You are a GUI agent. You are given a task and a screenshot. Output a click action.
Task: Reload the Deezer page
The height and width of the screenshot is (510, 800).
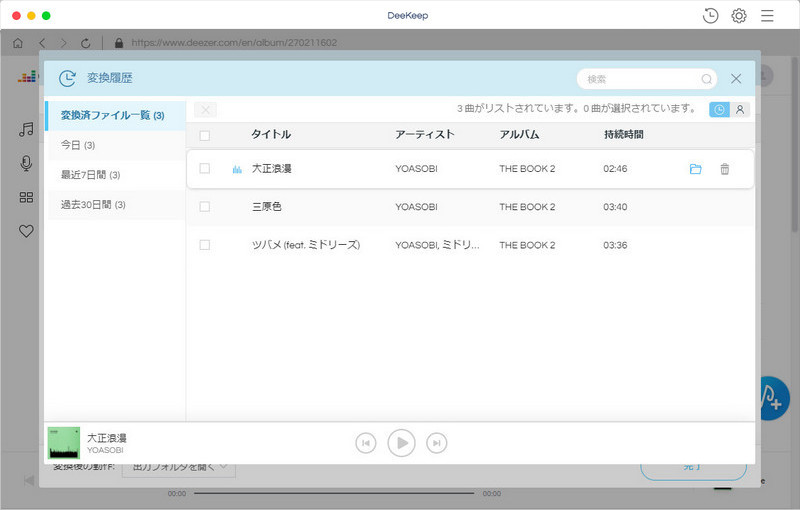tap(86, 43)
